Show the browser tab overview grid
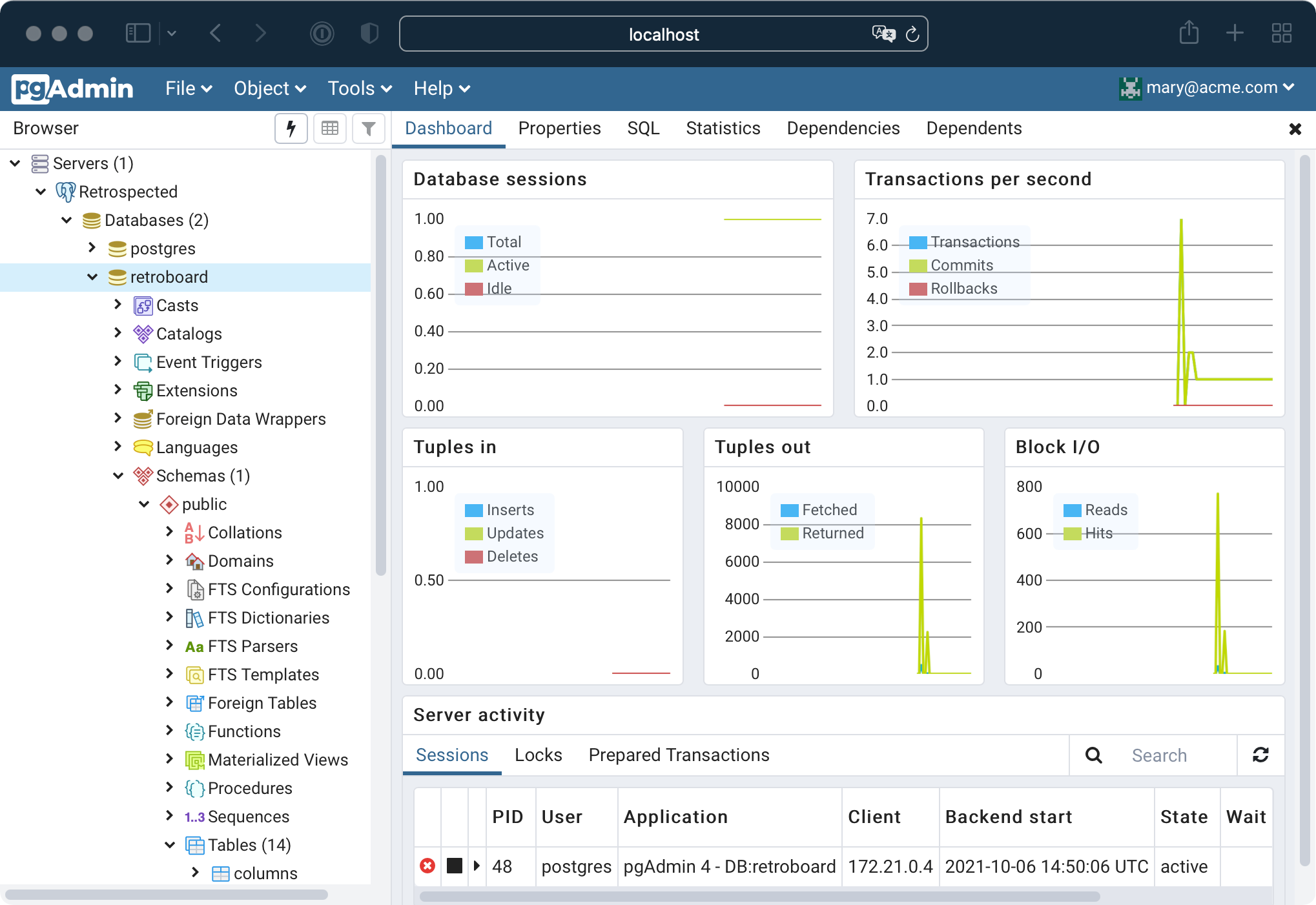Image resolution: width=1316 pixels, height=905 pixels. tap(1281, 33)
